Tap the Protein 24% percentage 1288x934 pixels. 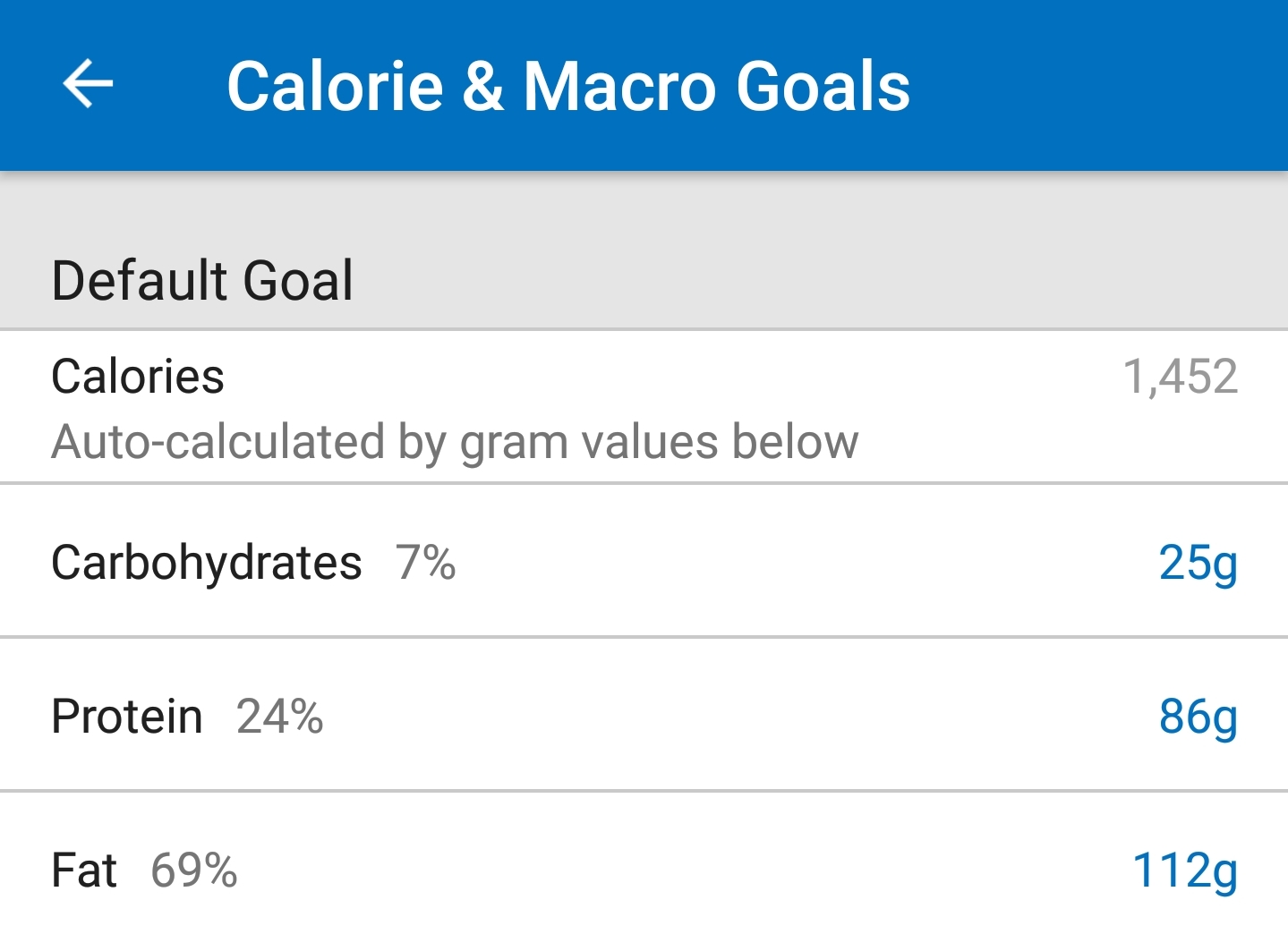[x=279, y=717]
